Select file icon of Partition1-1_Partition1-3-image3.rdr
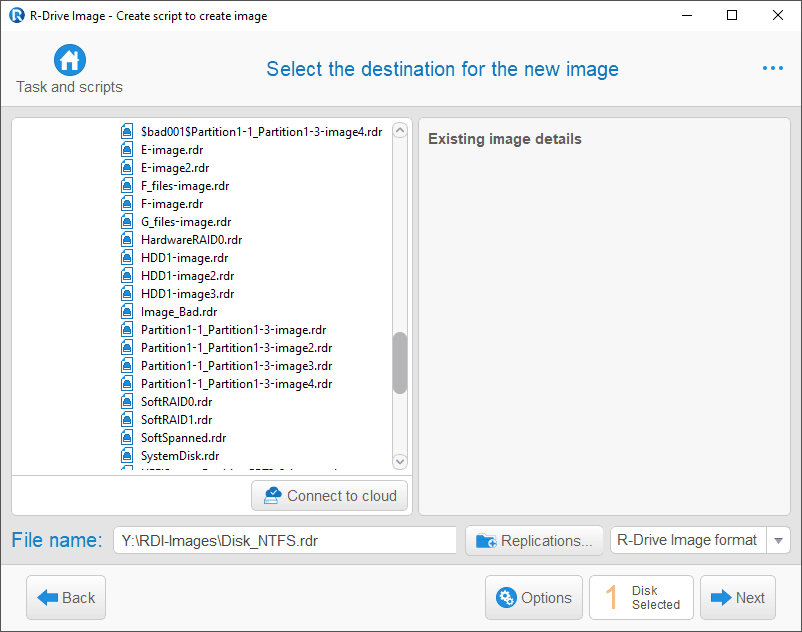 point(127,366)
